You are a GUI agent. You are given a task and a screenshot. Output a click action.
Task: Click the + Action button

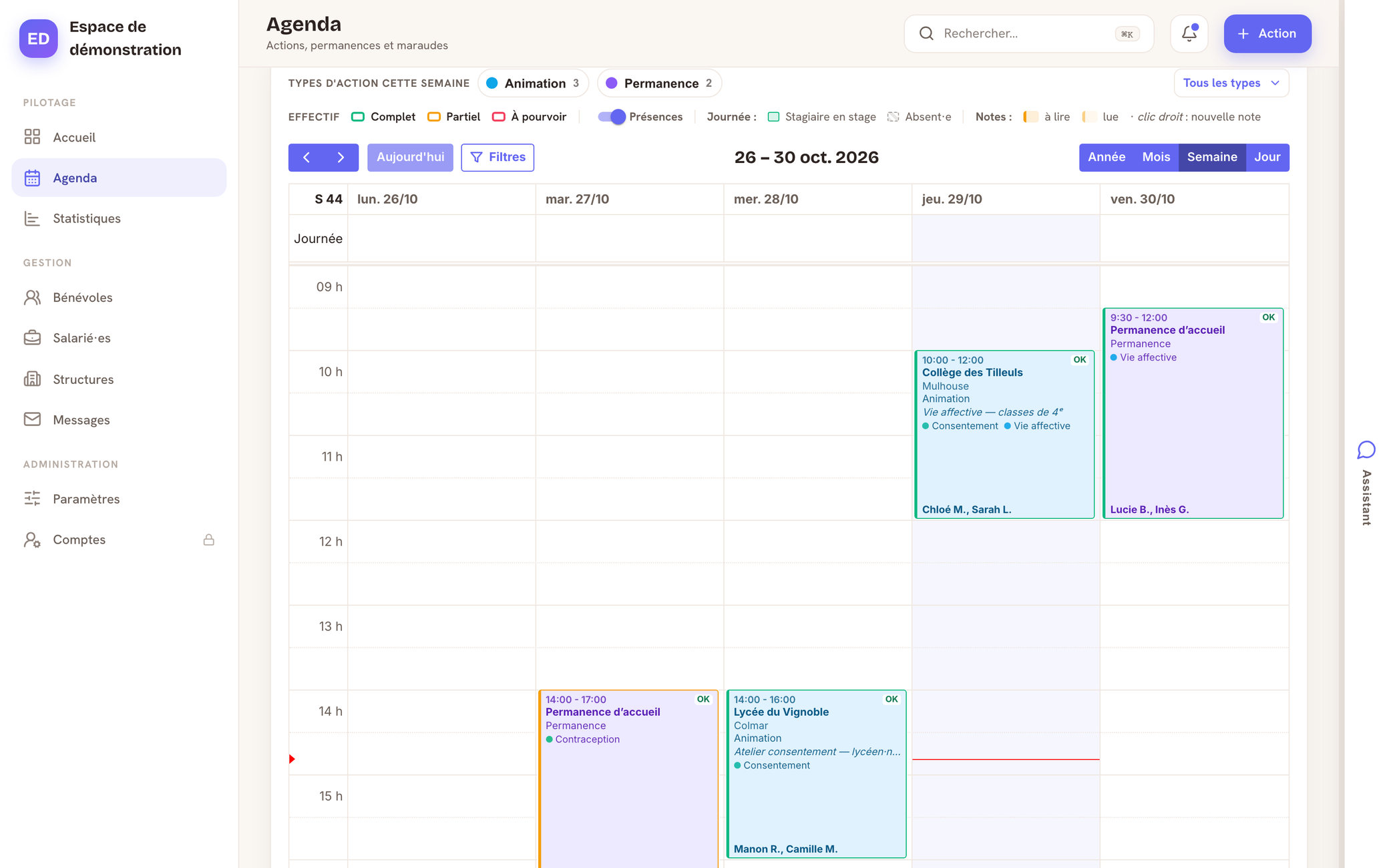(1267, 33)
